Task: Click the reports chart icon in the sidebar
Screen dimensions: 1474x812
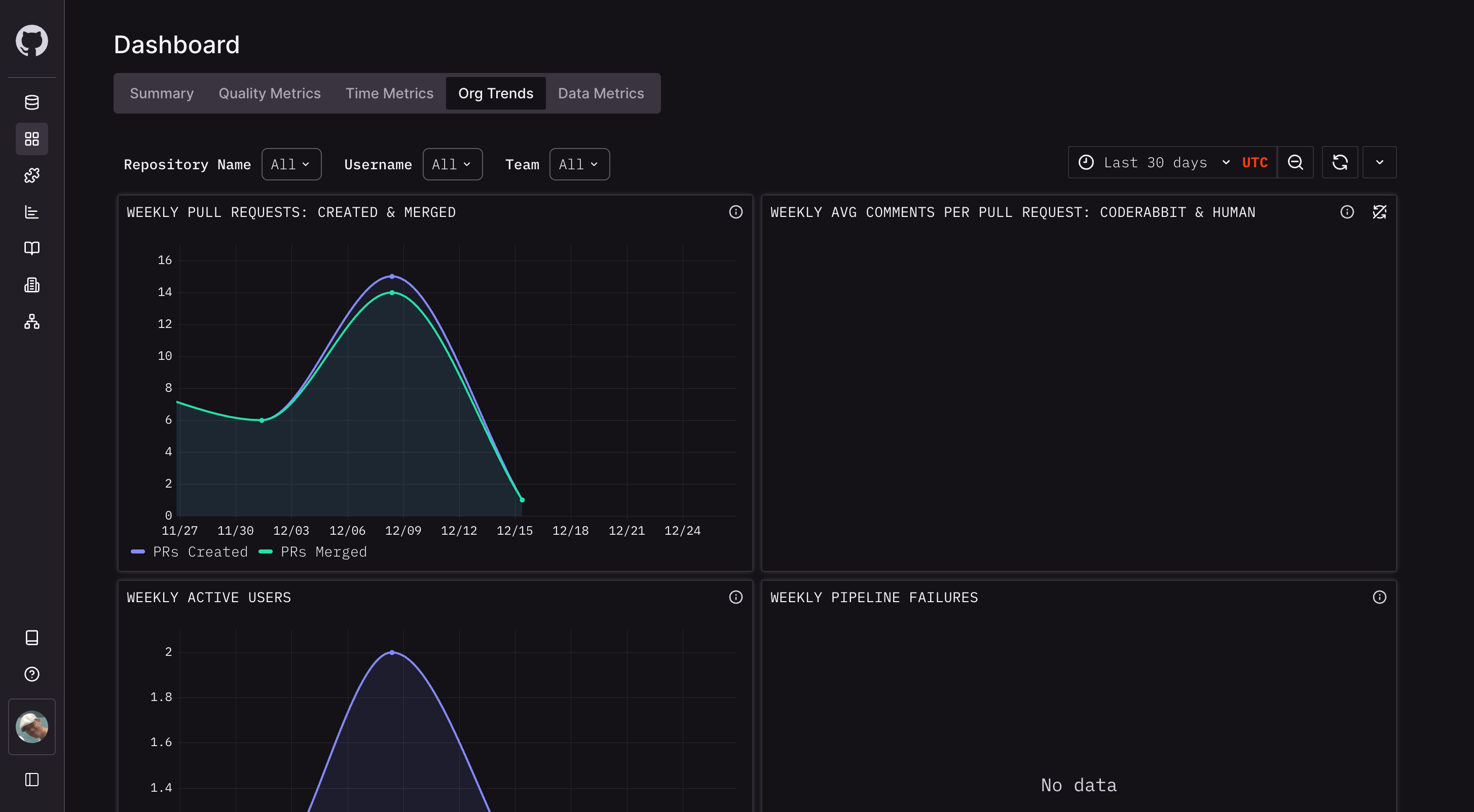Action: pos(31,212)
